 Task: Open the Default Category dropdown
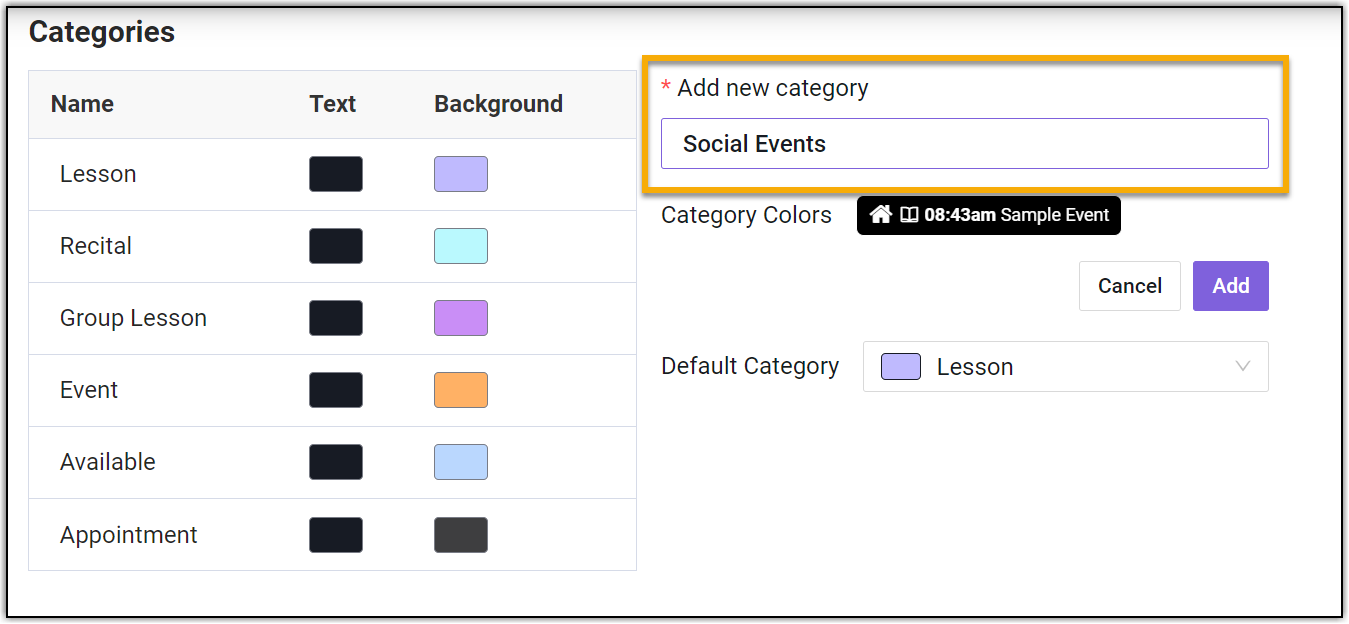[1065, 367]
